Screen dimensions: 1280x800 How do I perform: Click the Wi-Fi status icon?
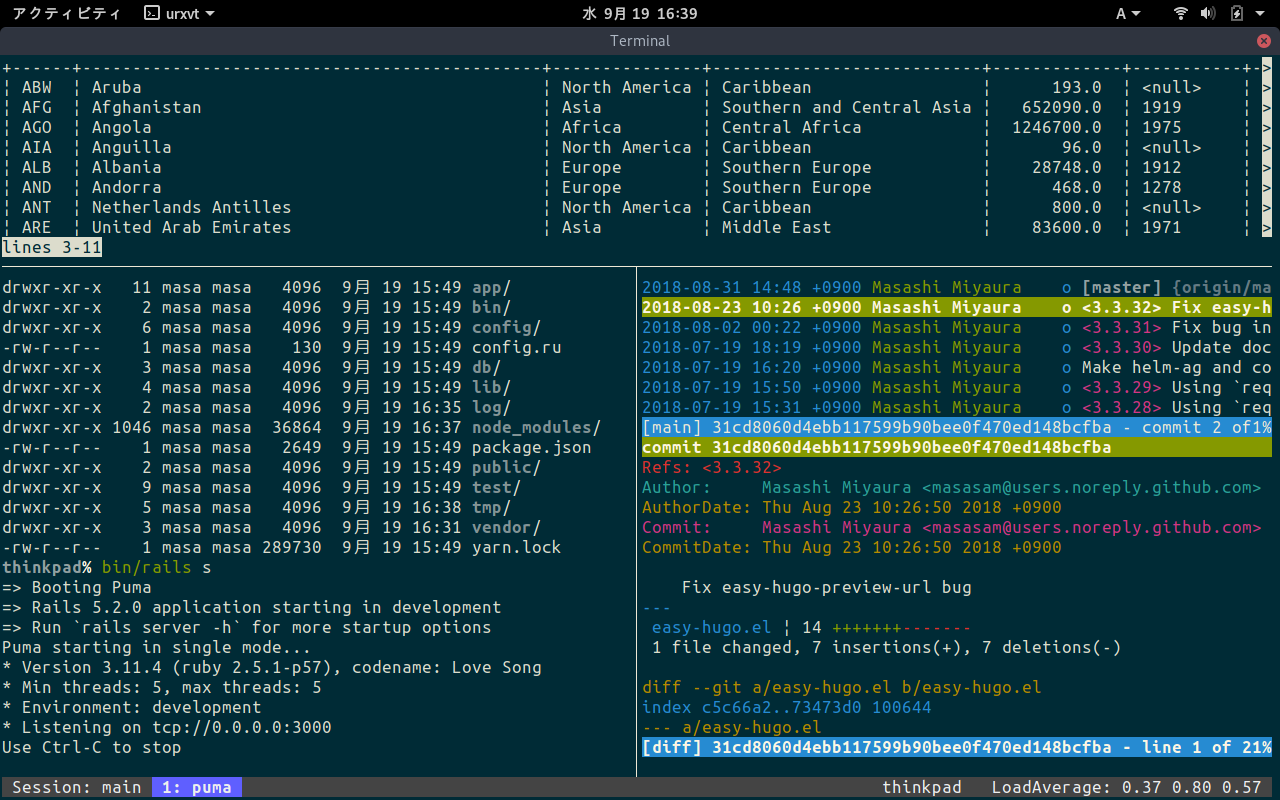(x=1181, y=14)
